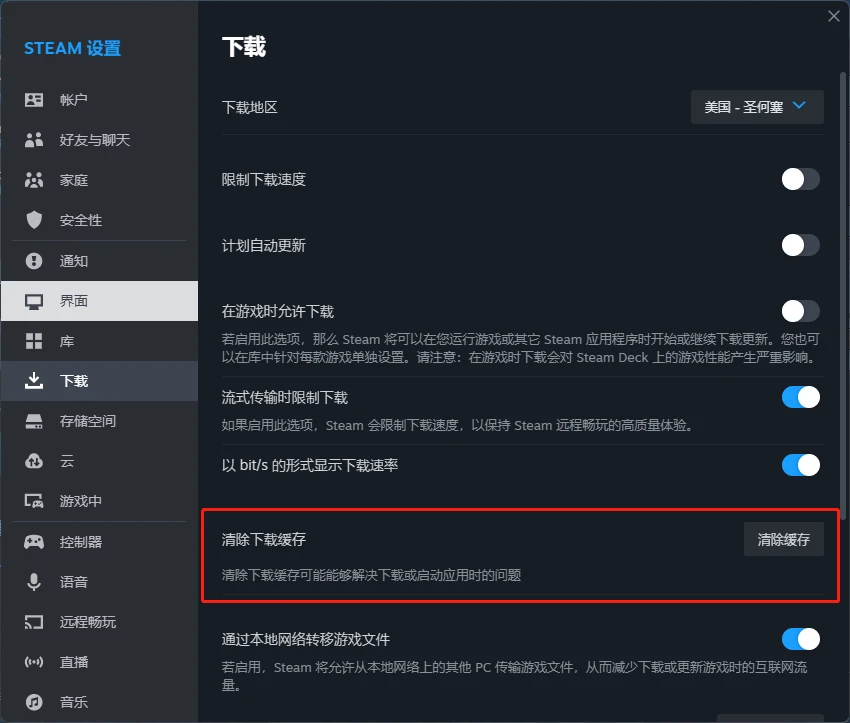Switch to 界面 settings

point(100,301)
